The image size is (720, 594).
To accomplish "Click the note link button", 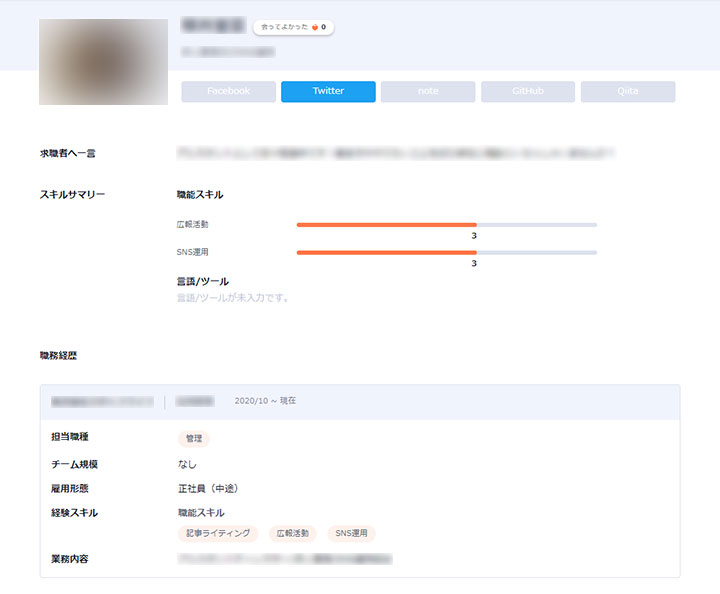I will click(428, 91).
